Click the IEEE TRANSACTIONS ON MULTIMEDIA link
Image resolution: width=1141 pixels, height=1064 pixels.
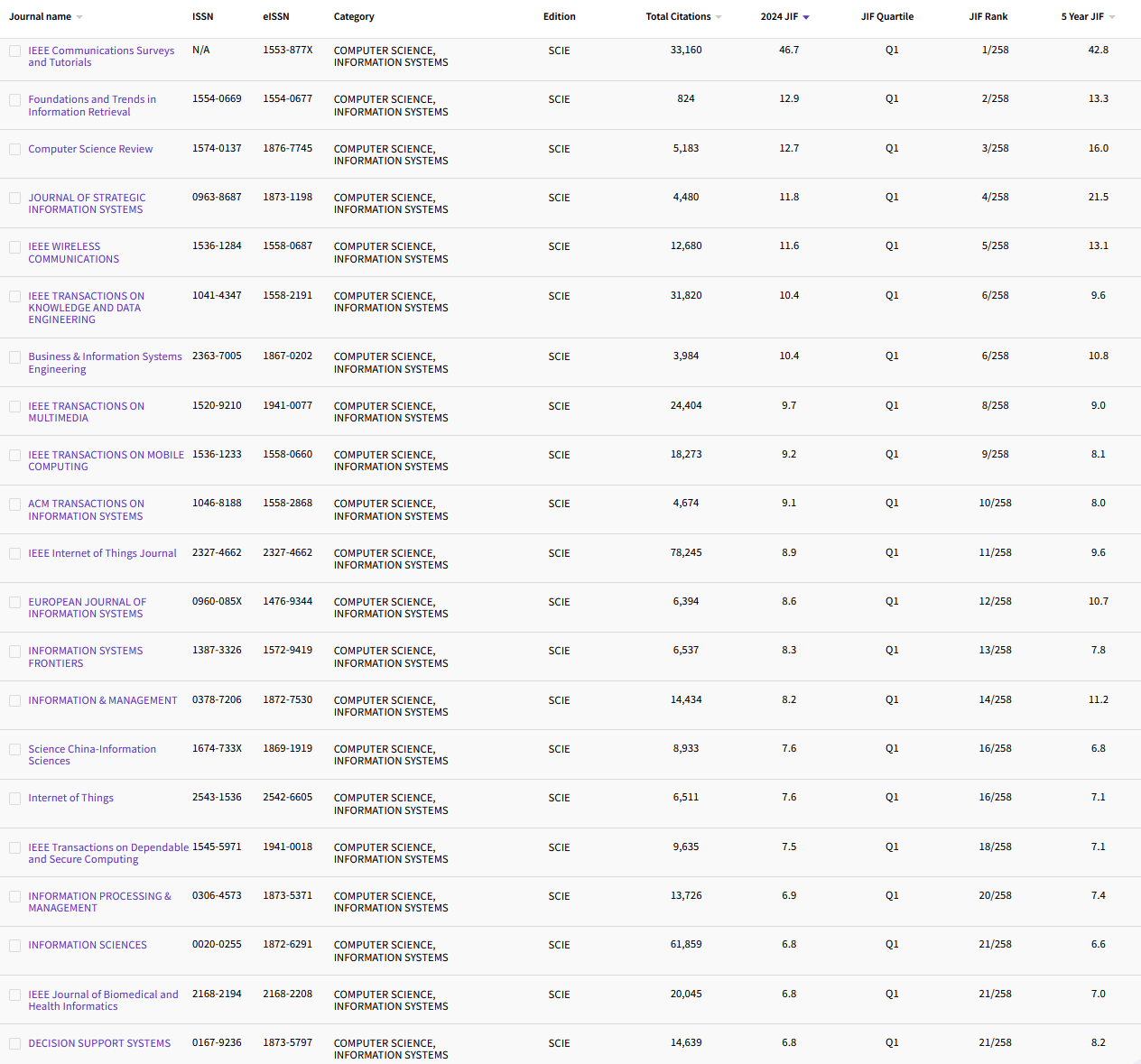(x=86, y=412)
